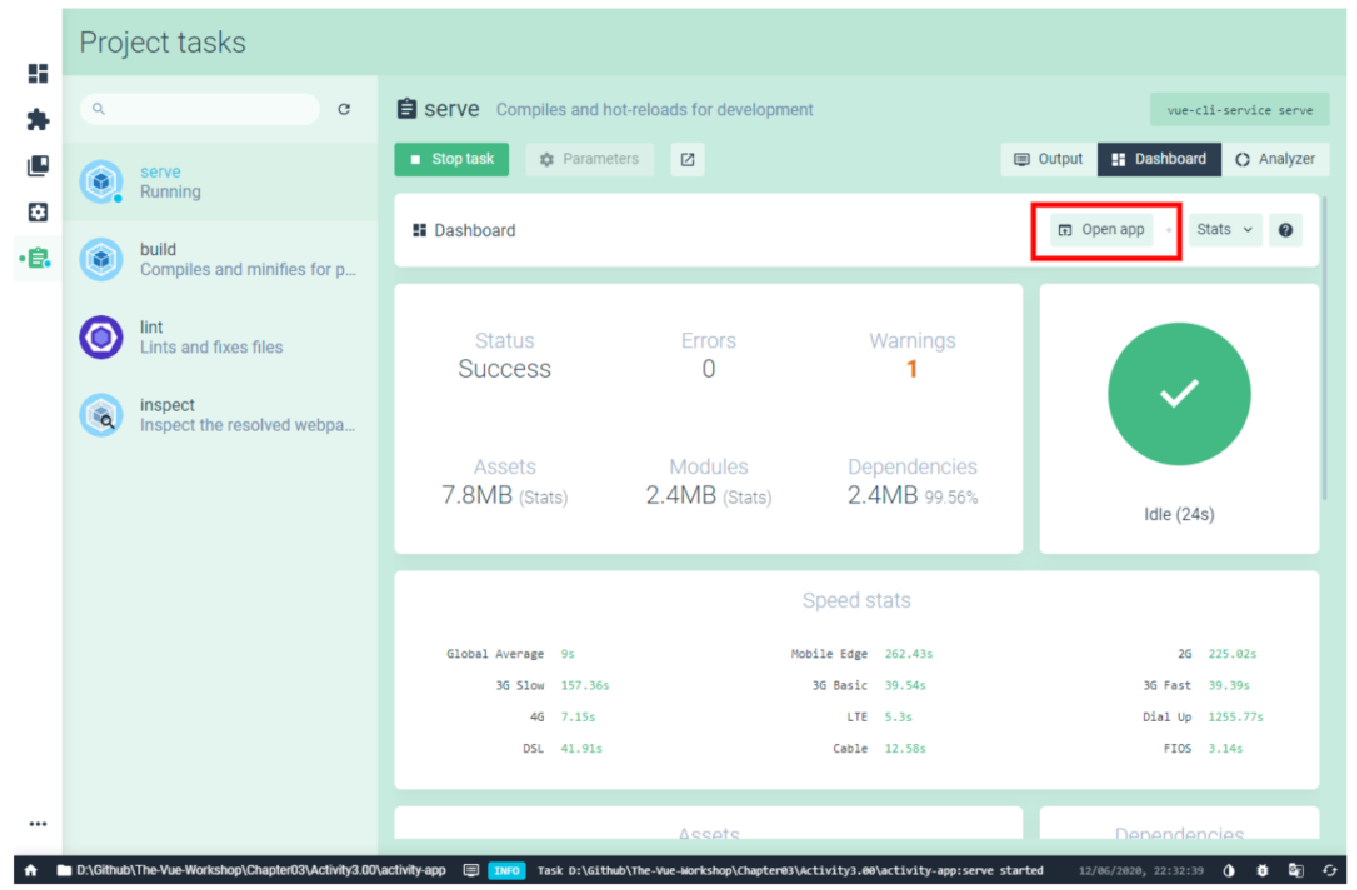Open the Tasks clipboard sidebar icon

pyautogui.click(x=38, y=258)
